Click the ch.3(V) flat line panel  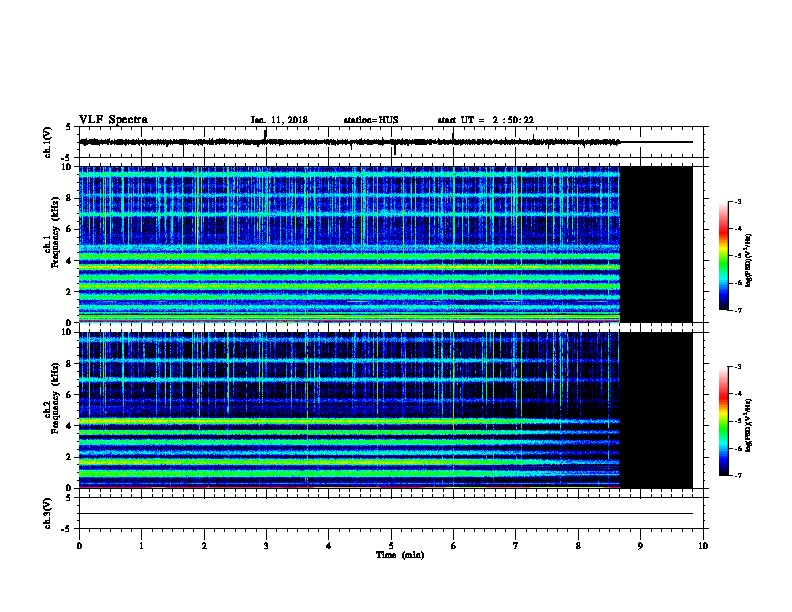click(391, 513)
